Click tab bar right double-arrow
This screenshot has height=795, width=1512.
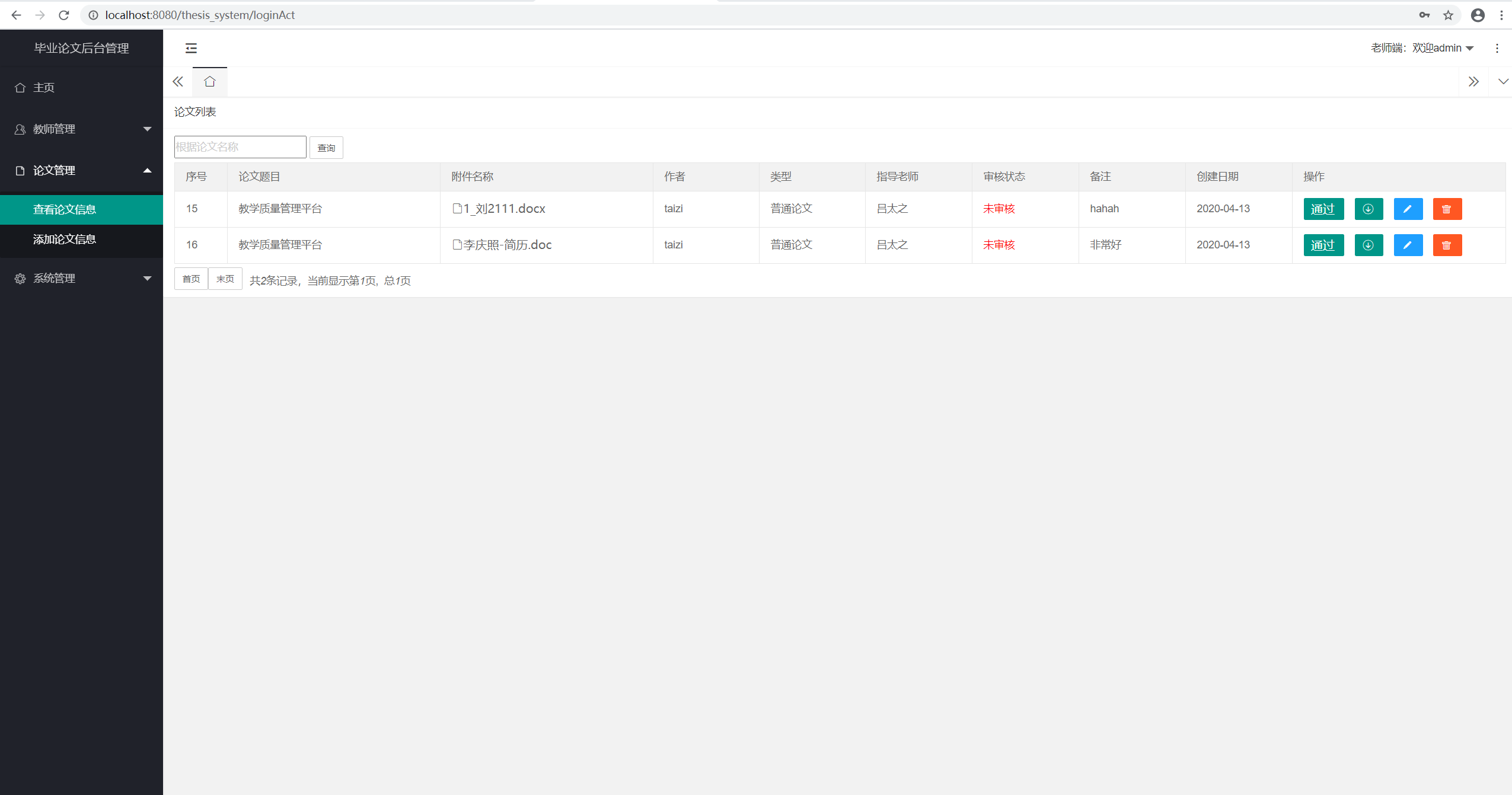coord(1473,82)
